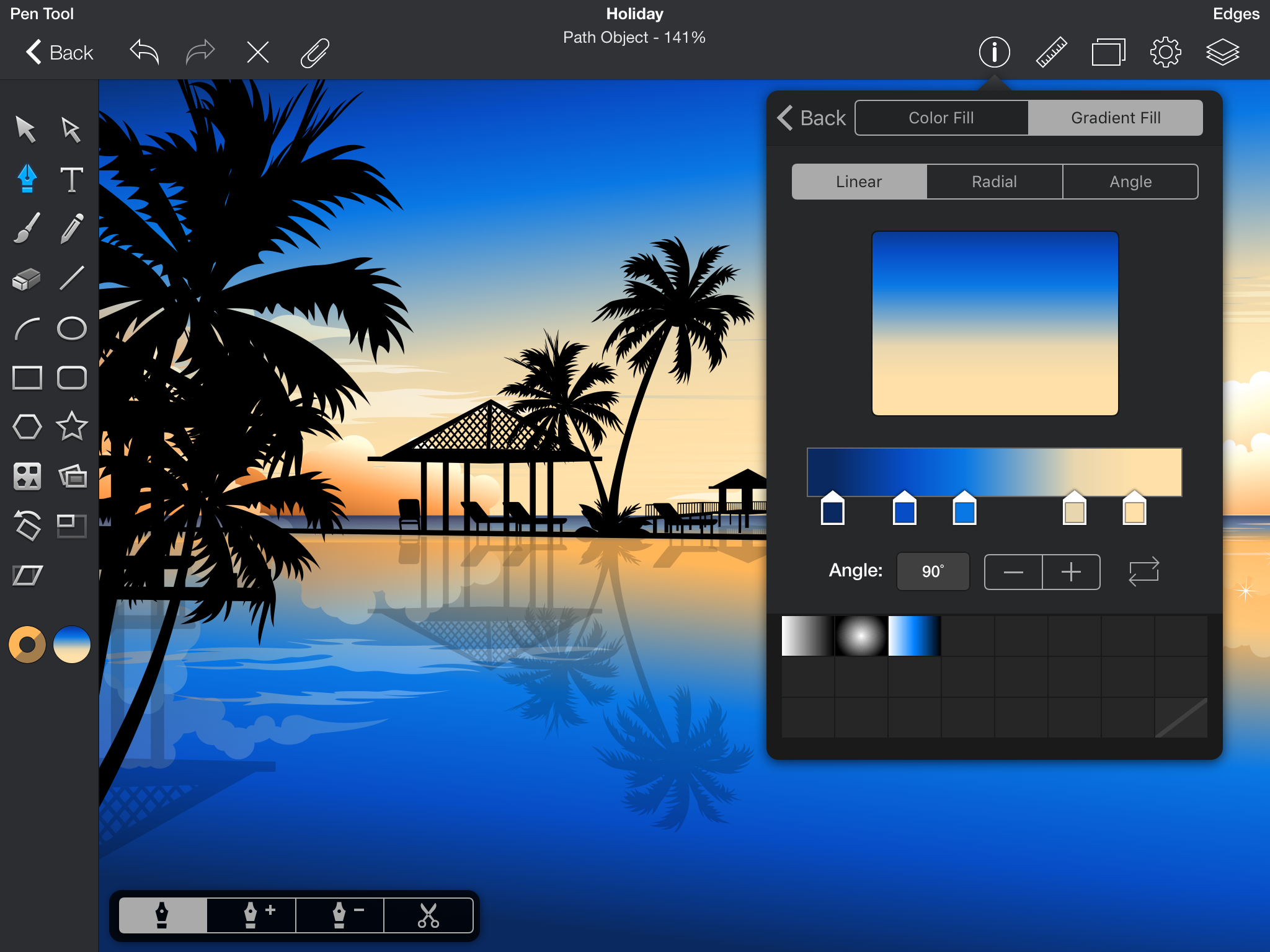
Task: Keep Linear gradient type selected
Action: tap(858, 181)
